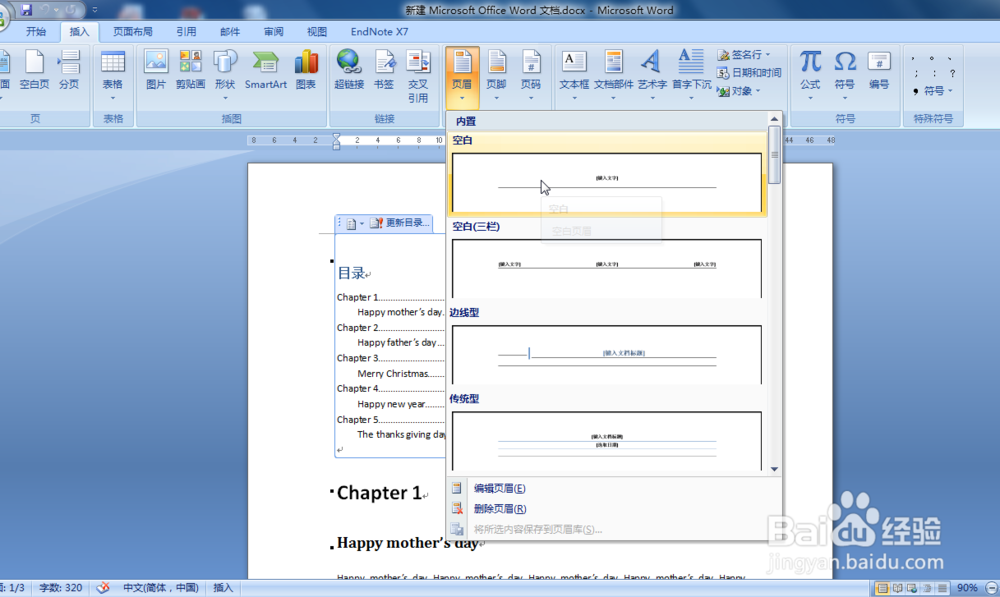Open Clip Art (剪贴画)
The image size is (1000, 597).
(x=190, y=70)
